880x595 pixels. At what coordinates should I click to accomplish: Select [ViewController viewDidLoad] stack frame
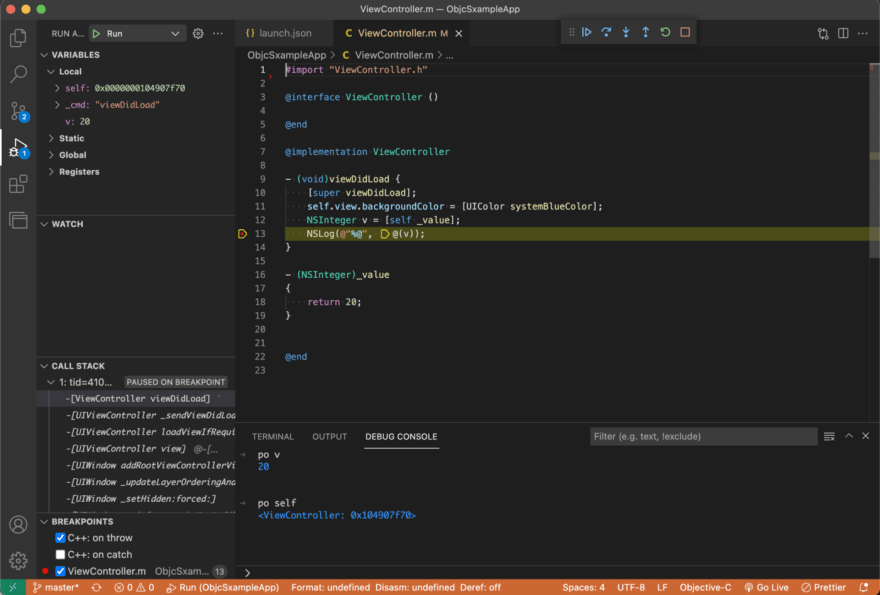tap(136, 399)
